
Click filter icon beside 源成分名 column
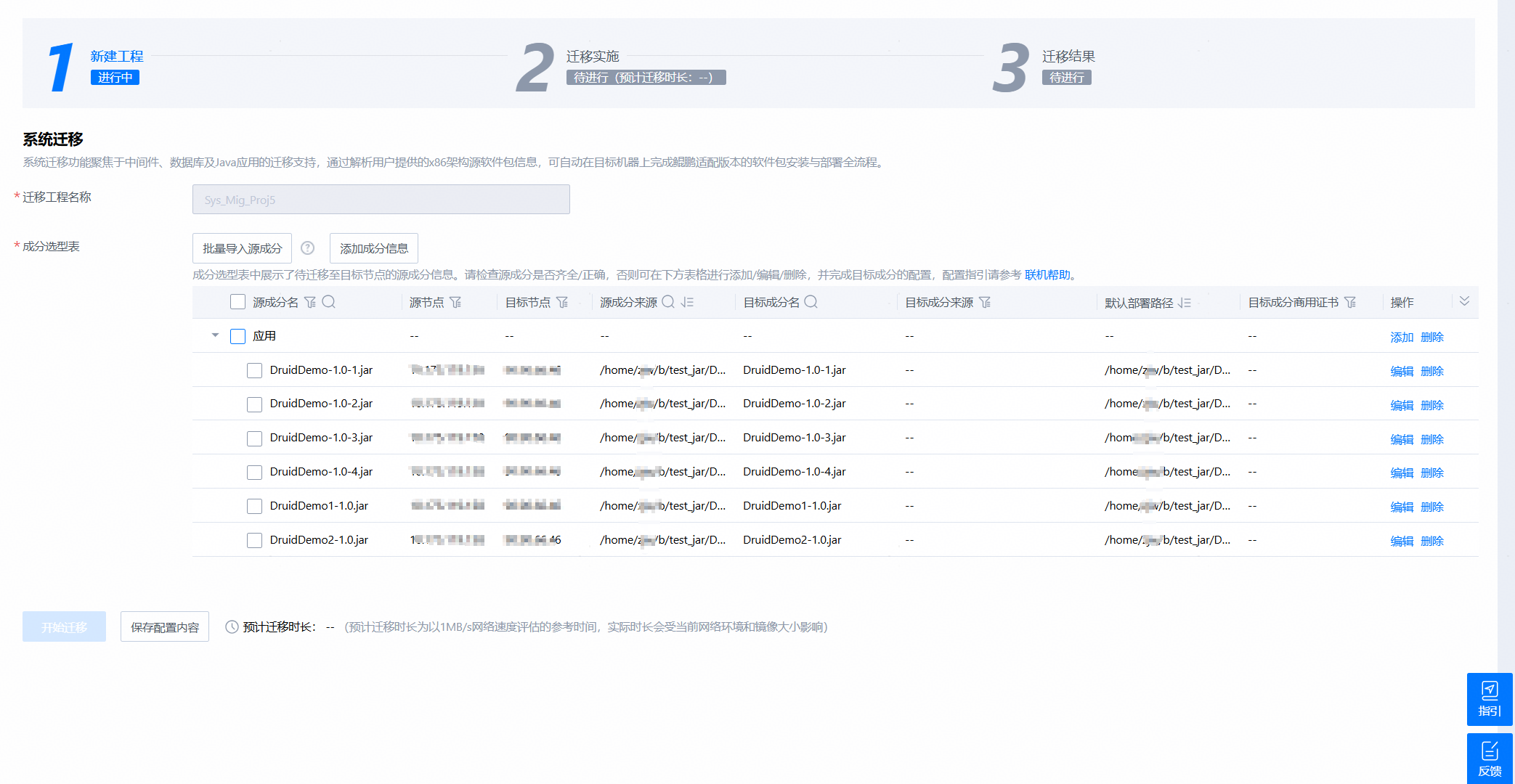[x=310, y=302]
